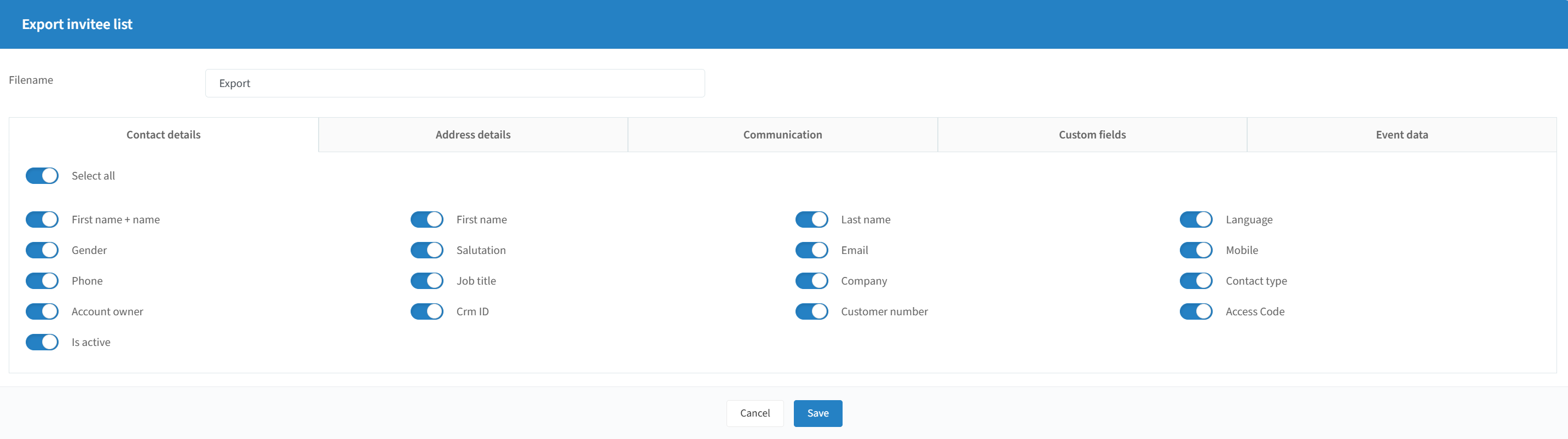Click the Save button
This screenshot has width=1568, height=439.
pos(817,413)
